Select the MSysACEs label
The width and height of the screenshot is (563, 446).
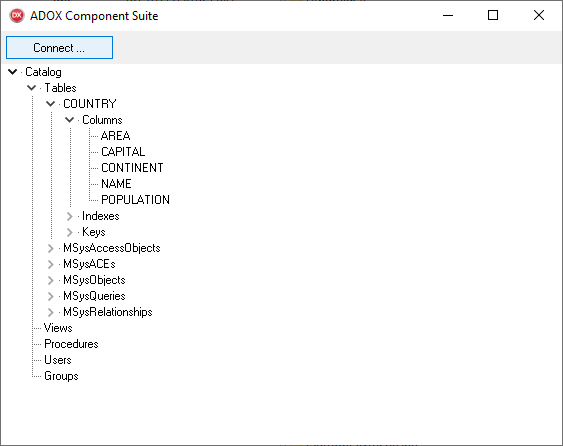89,264
